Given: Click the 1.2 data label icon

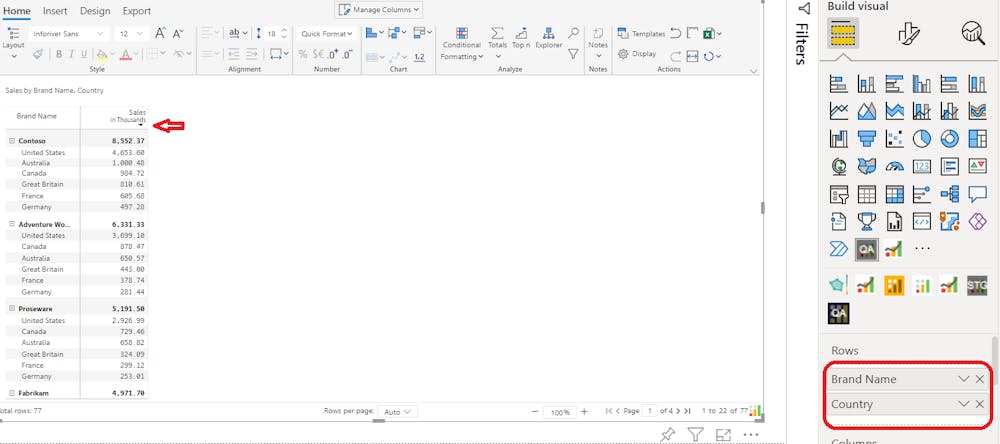Looking at the screenshot, I should pos(419,56).
